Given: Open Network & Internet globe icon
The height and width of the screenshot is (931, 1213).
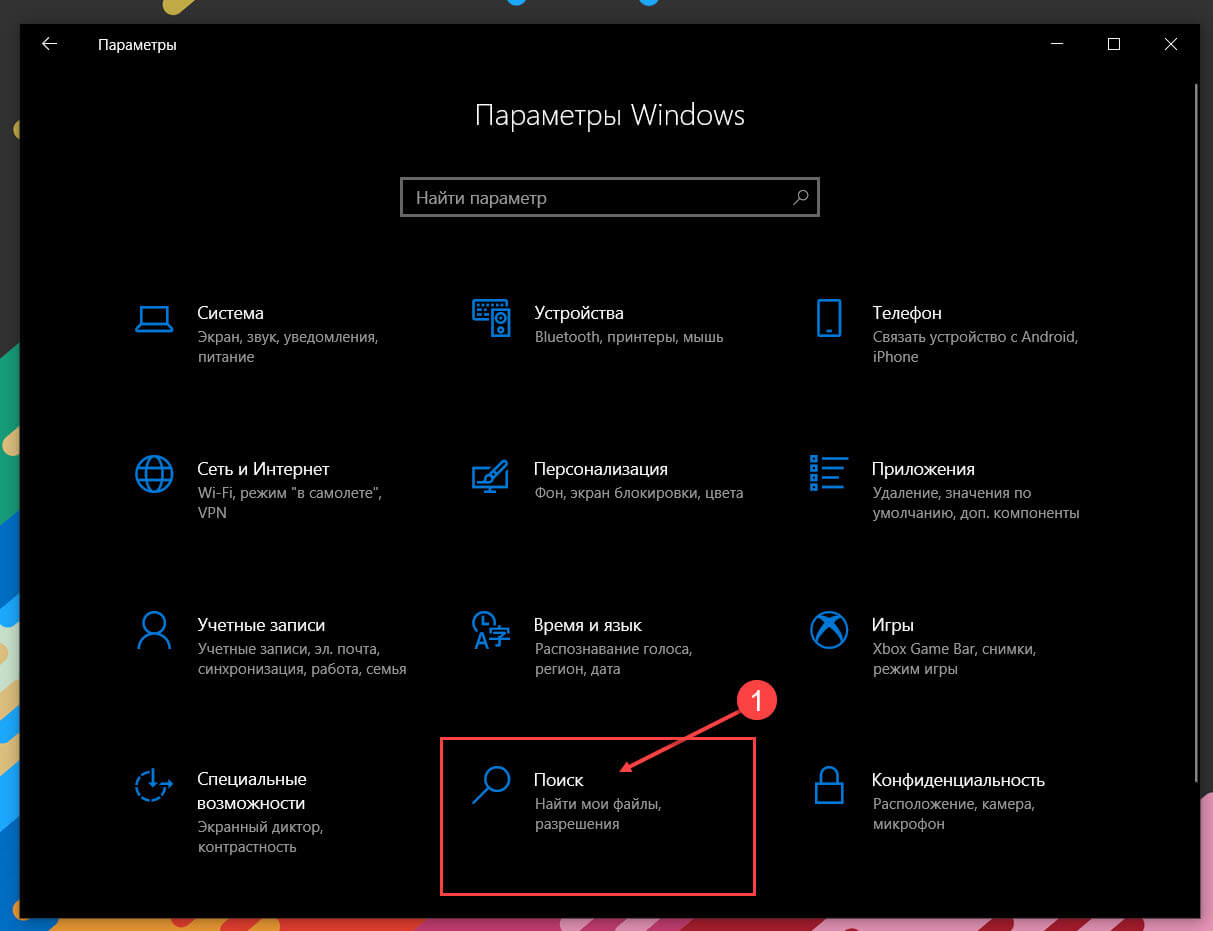Looking at the screenshot, I should (x=154, y=473).
